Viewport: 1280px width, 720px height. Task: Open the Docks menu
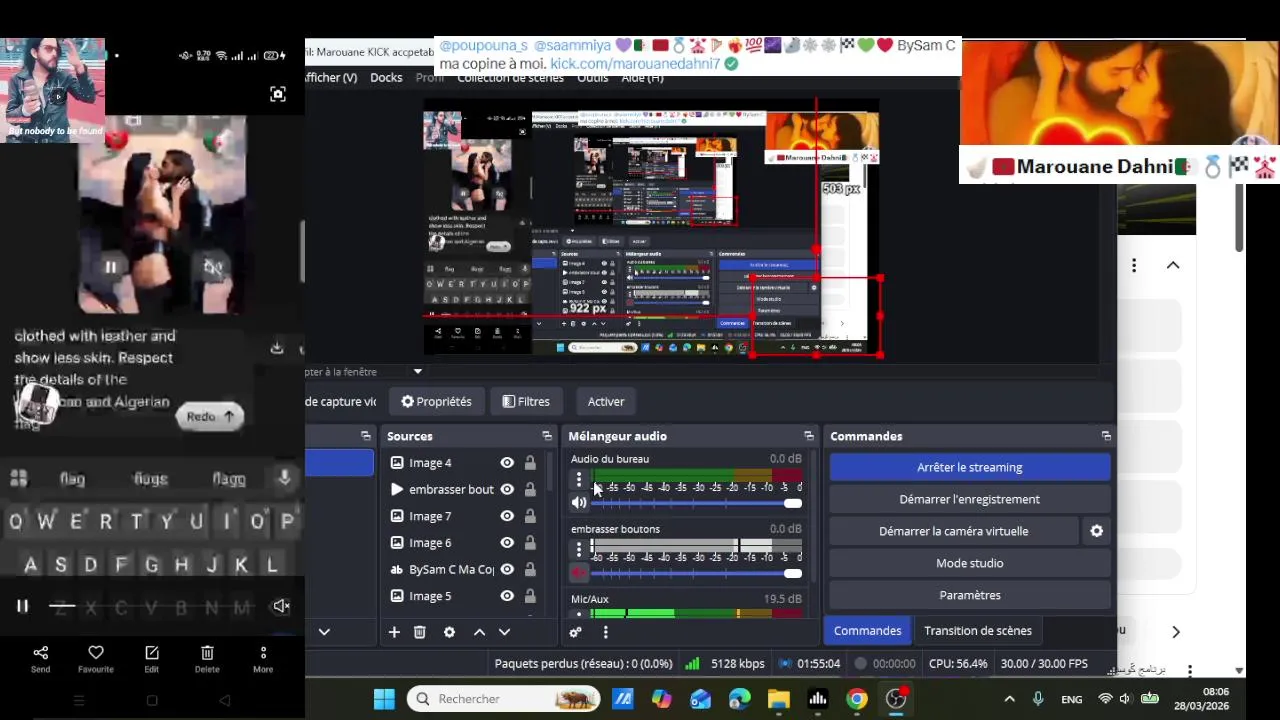(x=386, y=77)
